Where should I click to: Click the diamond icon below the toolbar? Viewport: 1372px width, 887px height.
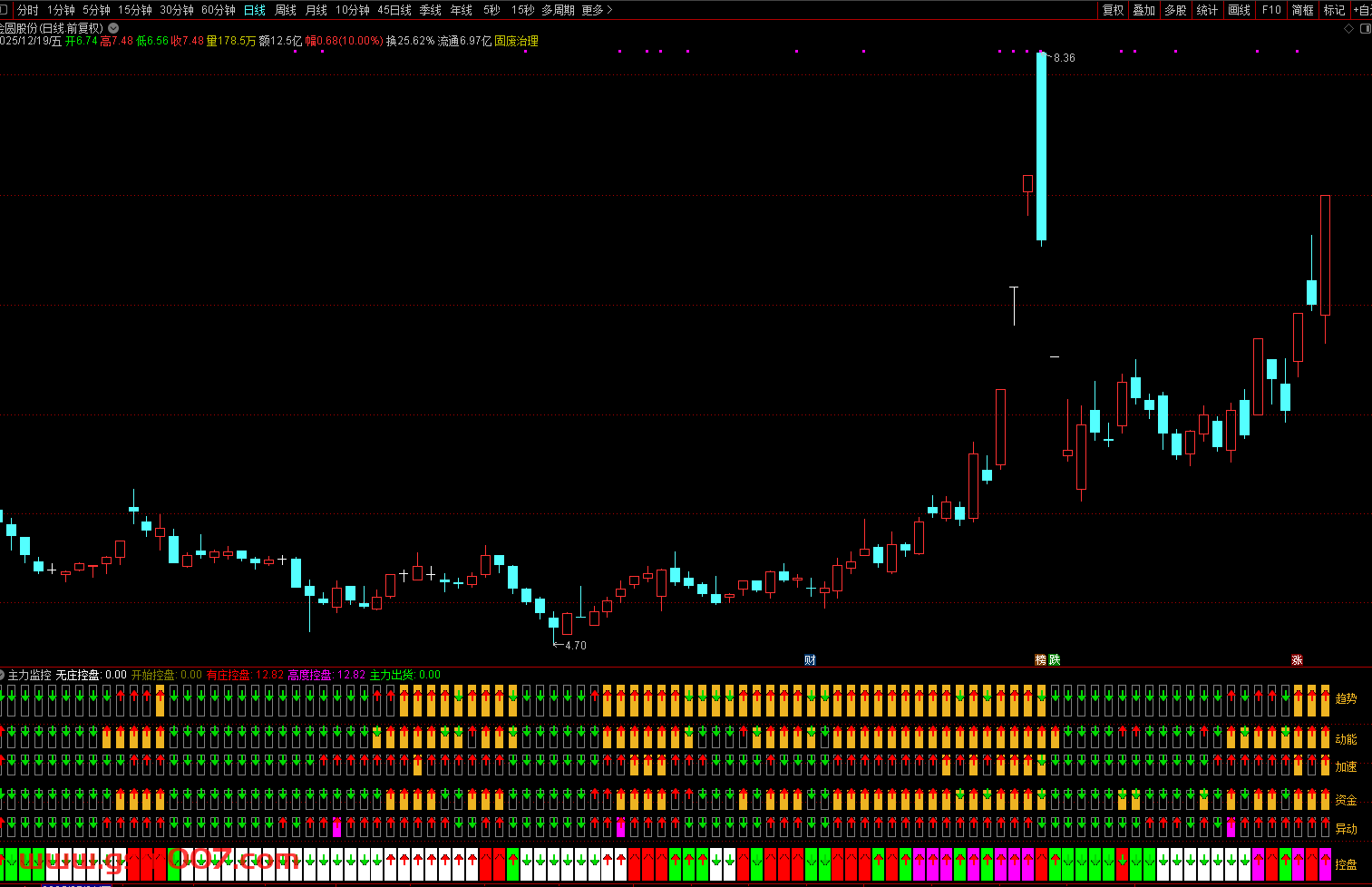click(1349, 29)
